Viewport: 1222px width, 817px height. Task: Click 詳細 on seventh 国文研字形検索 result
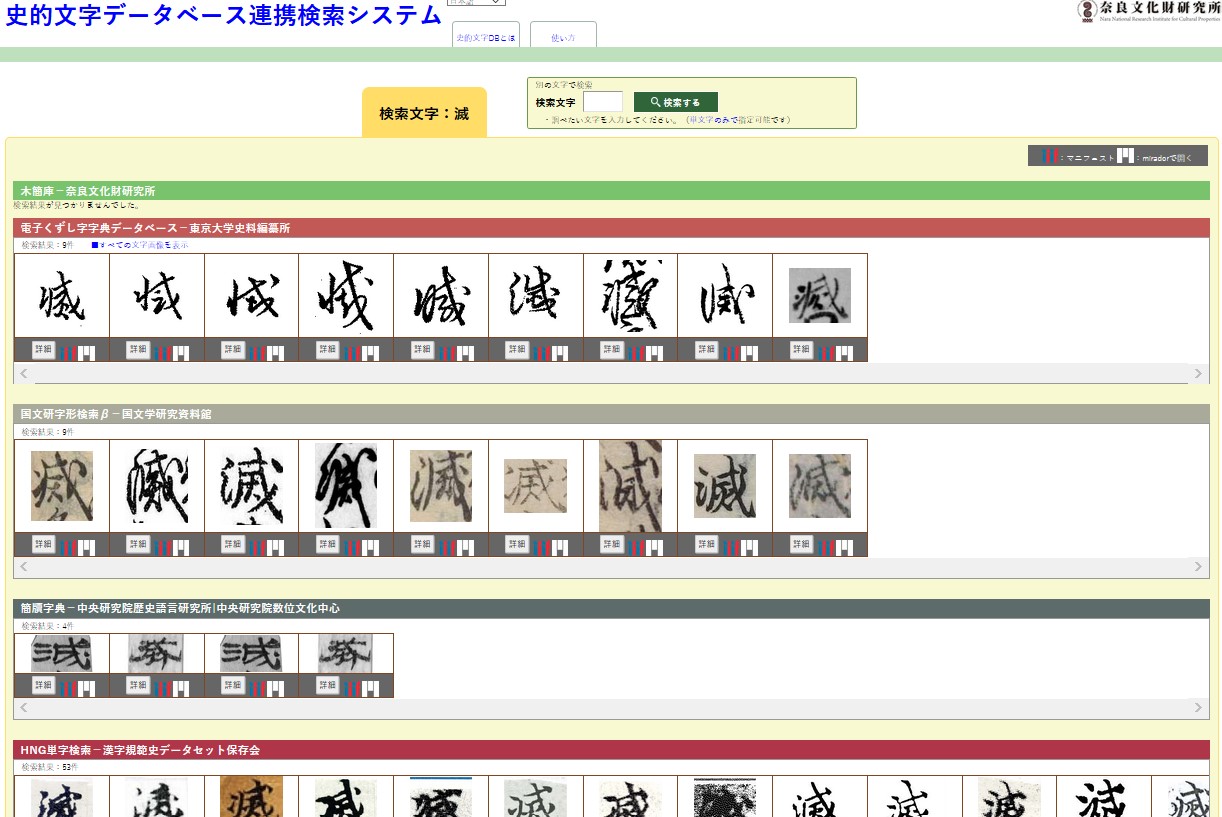[x=611, y=544]
